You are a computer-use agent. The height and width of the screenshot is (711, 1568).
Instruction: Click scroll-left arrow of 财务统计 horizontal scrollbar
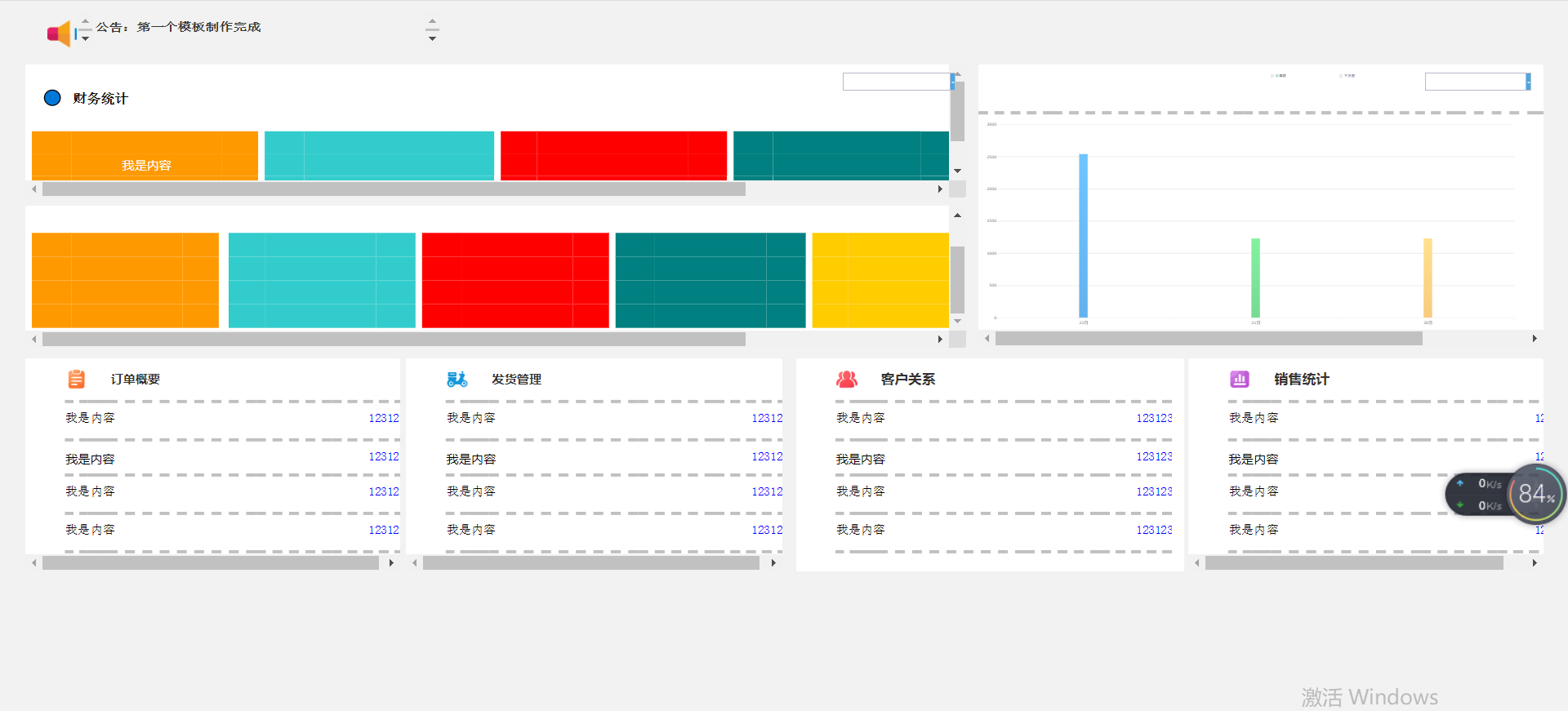(x=34, y=189)
